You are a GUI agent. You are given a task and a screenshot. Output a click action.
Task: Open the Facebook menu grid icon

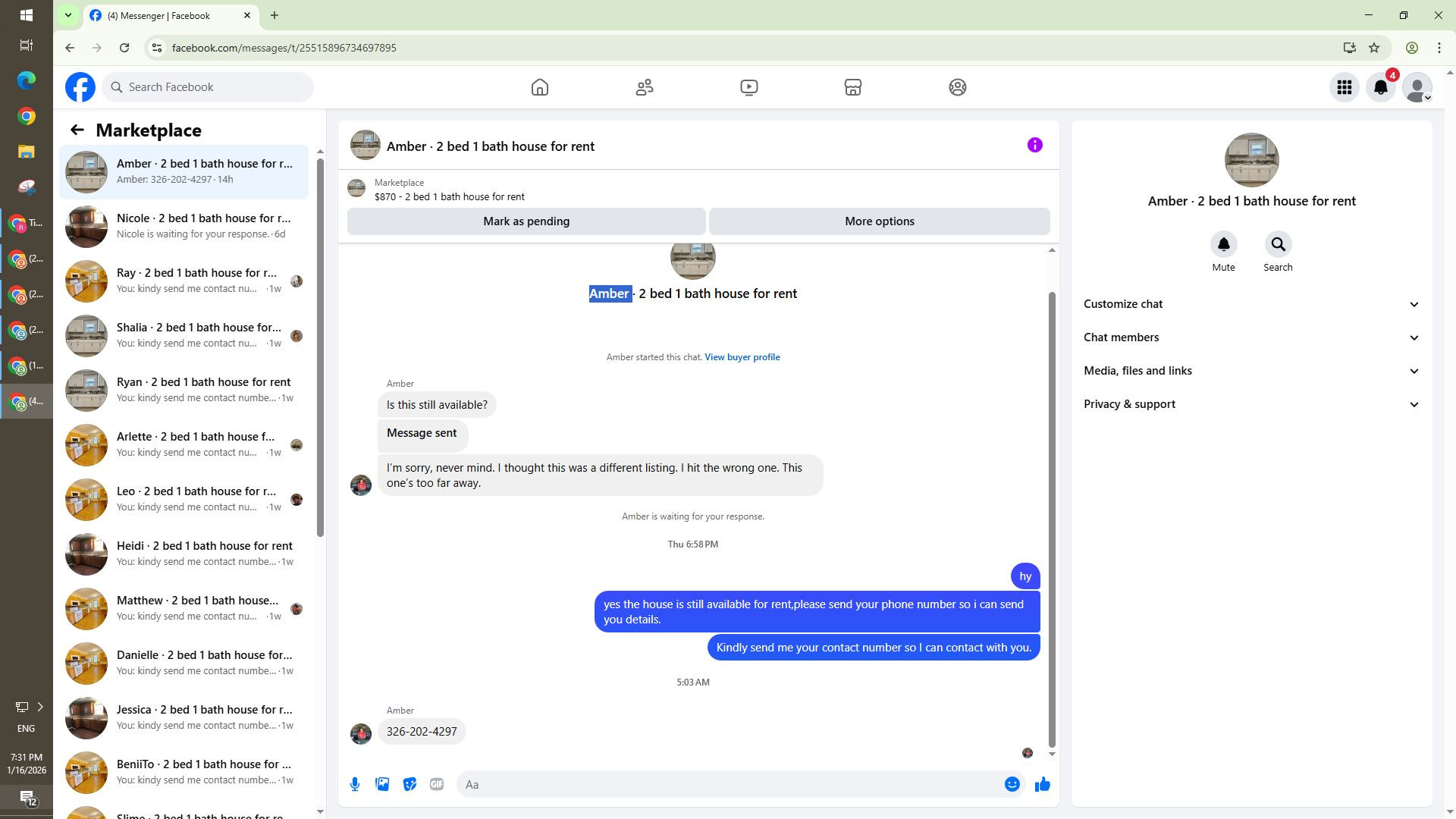[x=1344, y=88]
